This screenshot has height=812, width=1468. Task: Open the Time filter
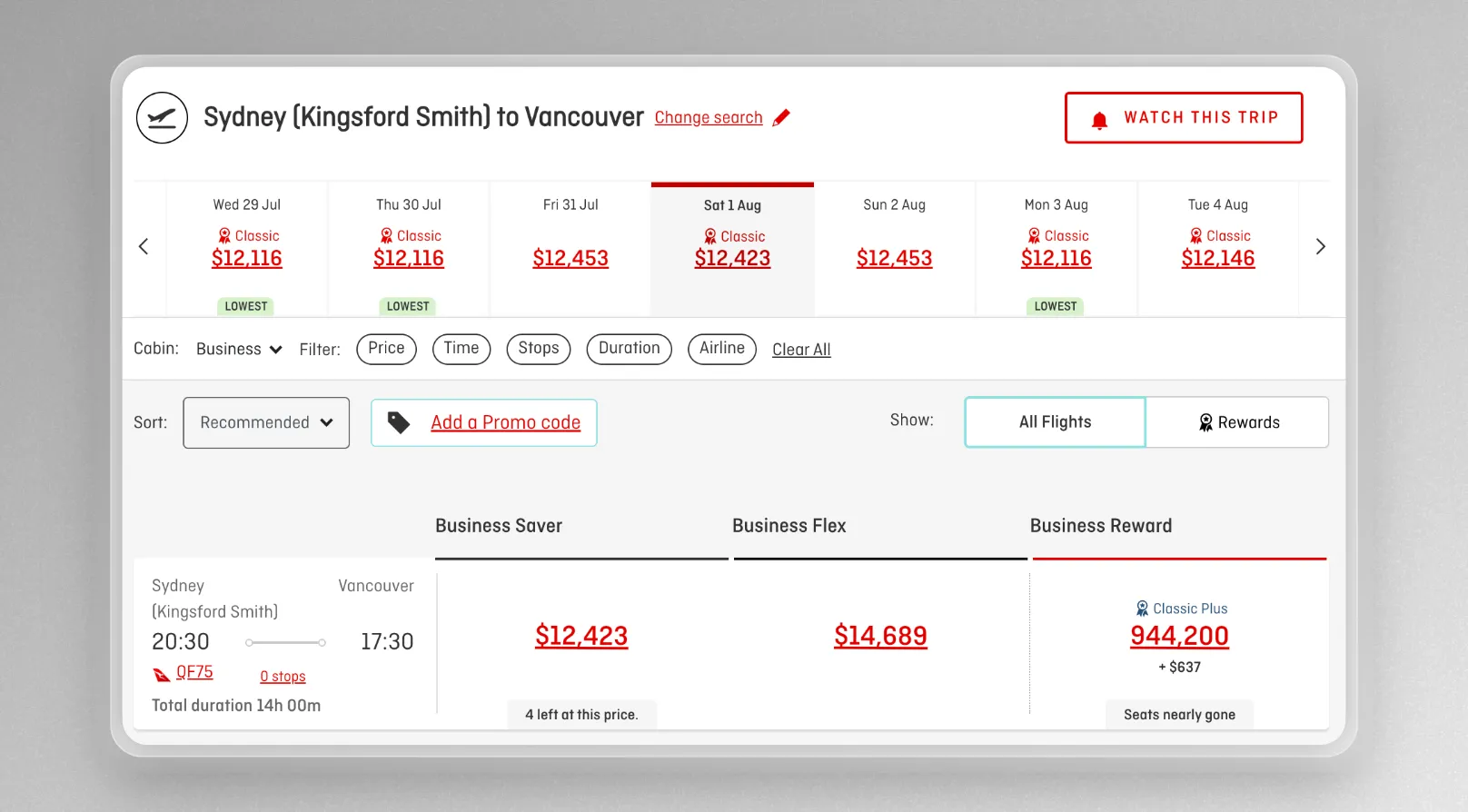click(461, 349)
